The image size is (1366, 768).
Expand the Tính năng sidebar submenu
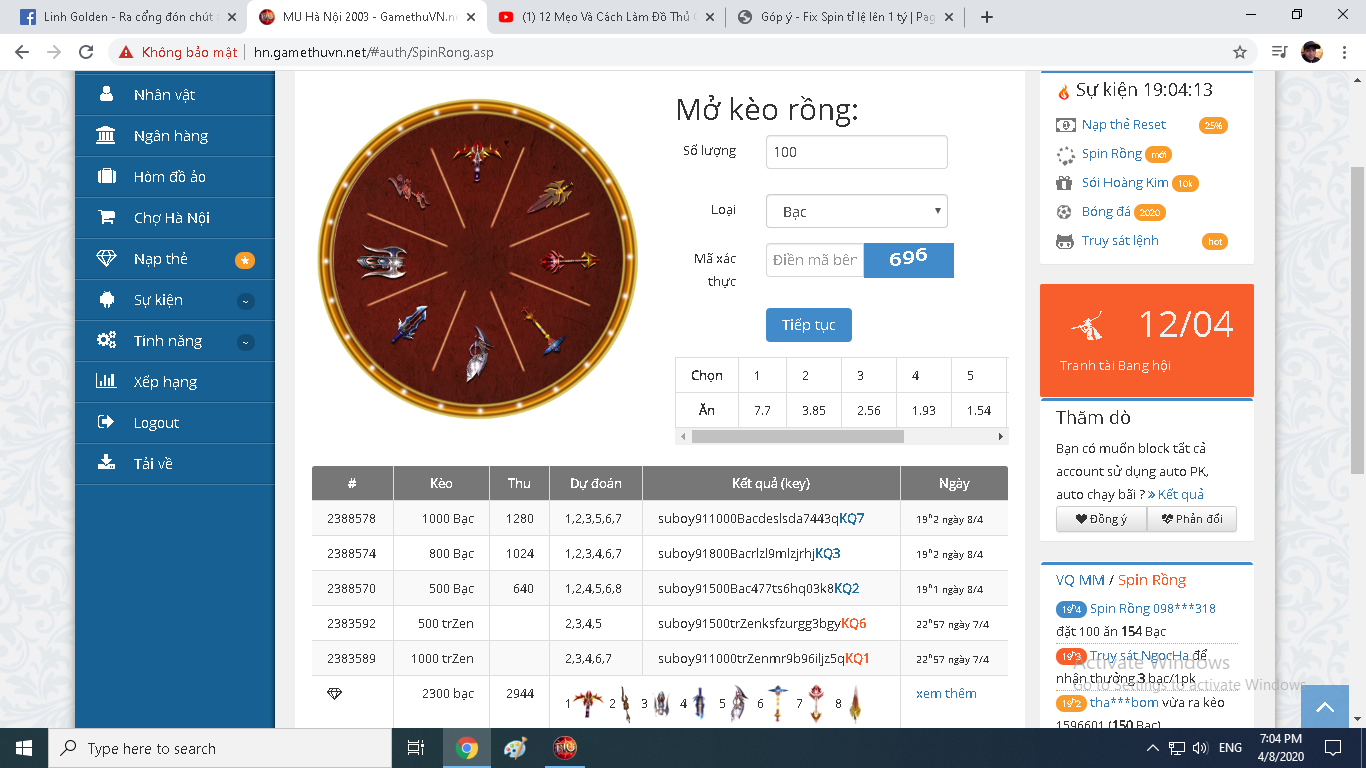point(245,342)
